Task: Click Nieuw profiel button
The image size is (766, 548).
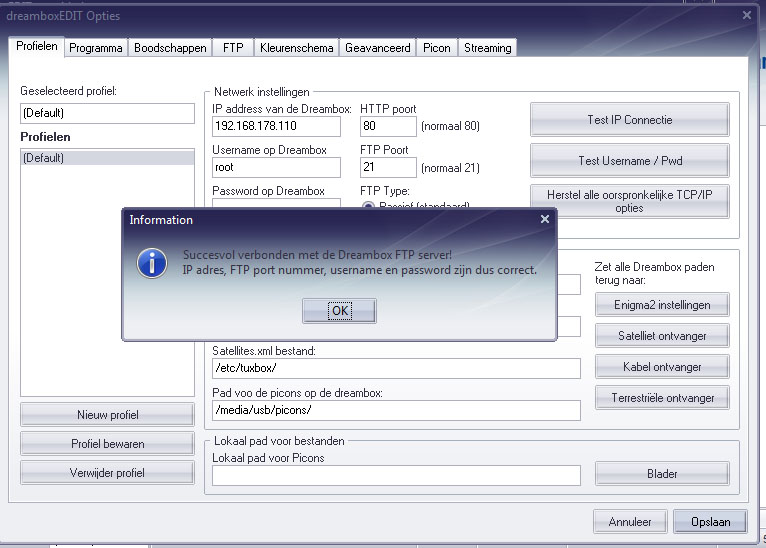Action: click(x=107, y=415)
